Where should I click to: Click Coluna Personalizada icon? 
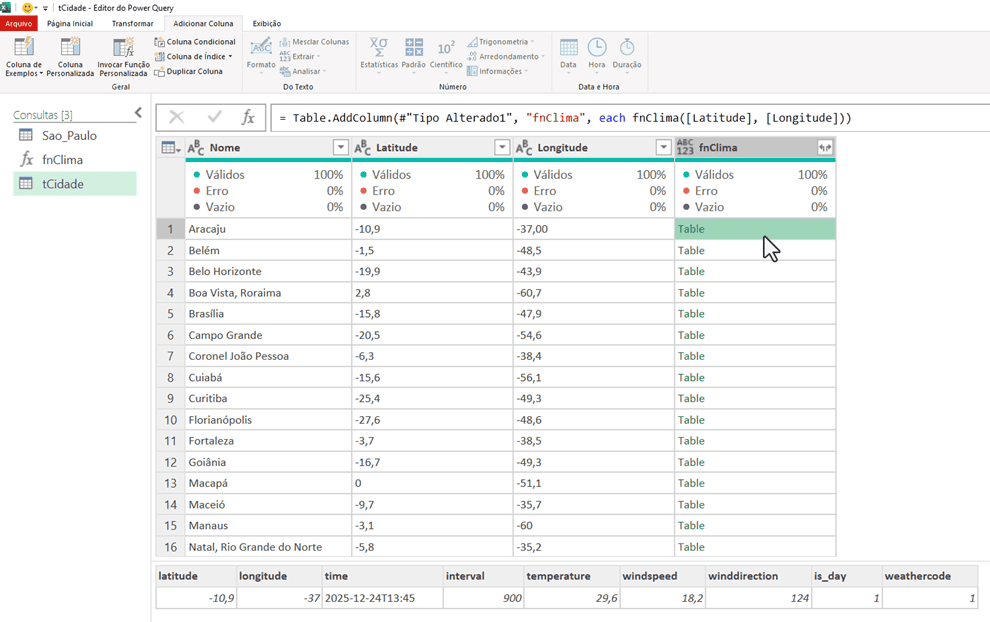point(70,48)
